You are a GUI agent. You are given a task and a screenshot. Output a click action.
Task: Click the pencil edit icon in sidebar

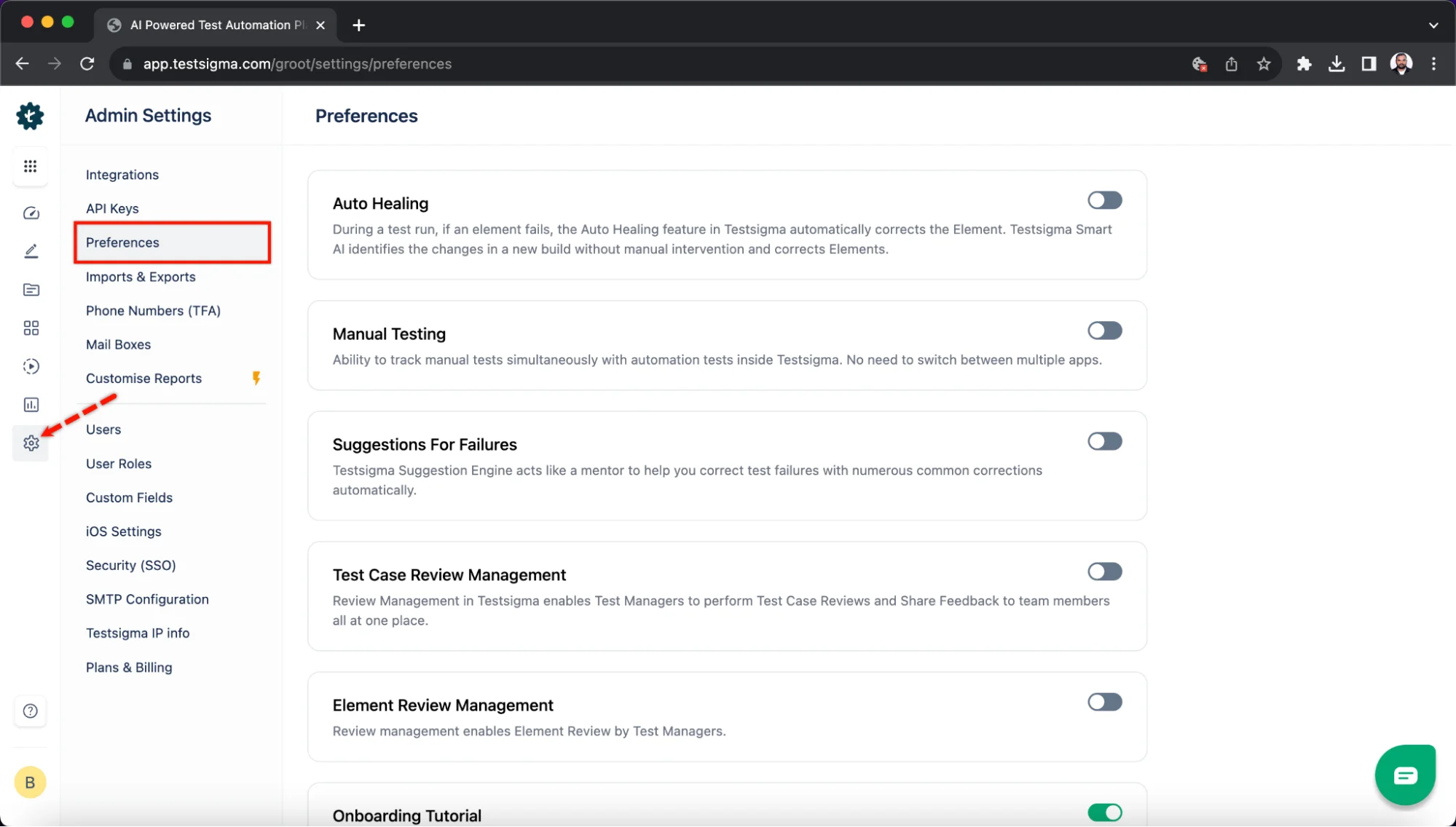pyautogui.click(x=31, y=251)
